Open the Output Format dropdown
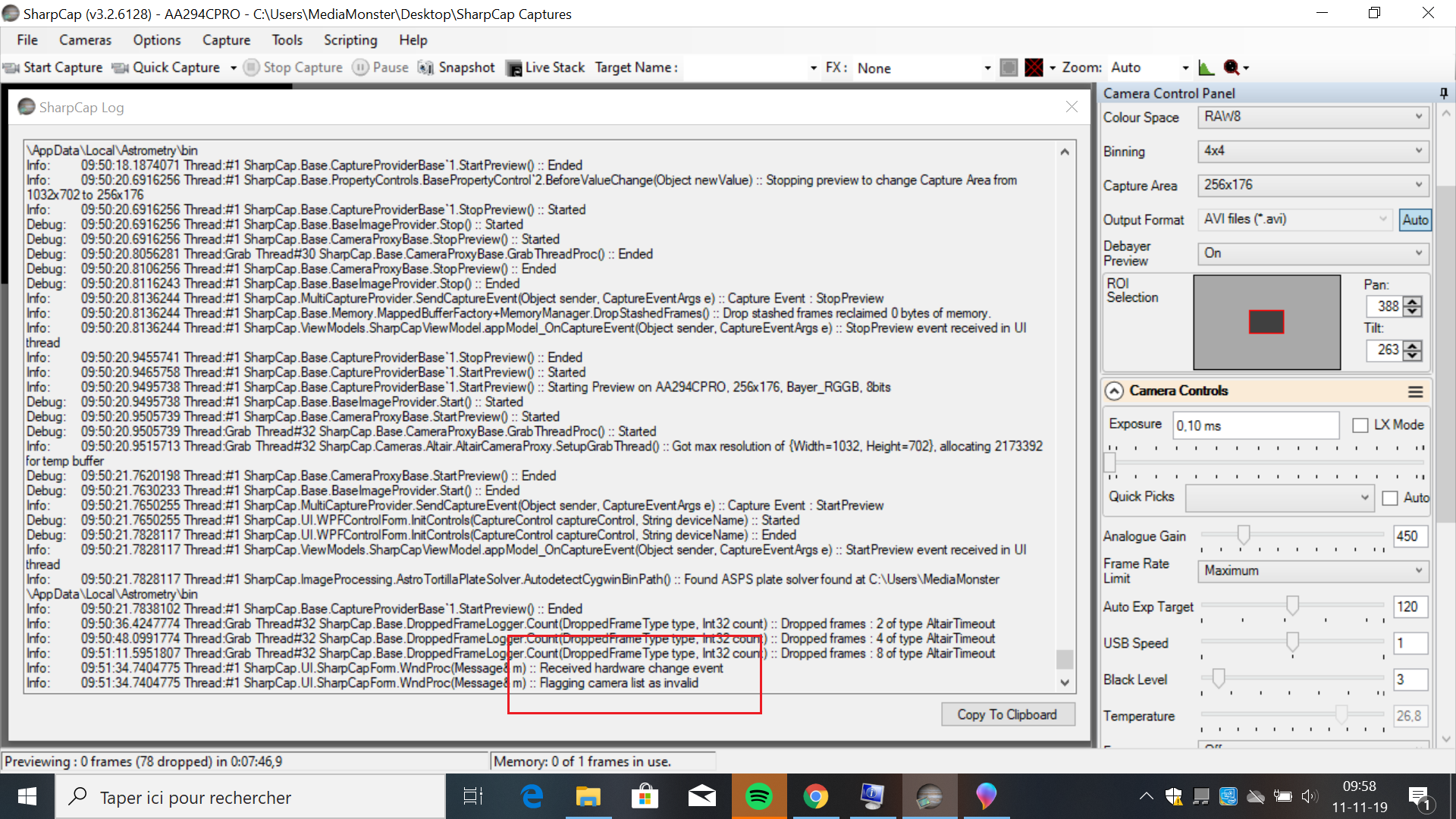 click(x=1295, y=219)
